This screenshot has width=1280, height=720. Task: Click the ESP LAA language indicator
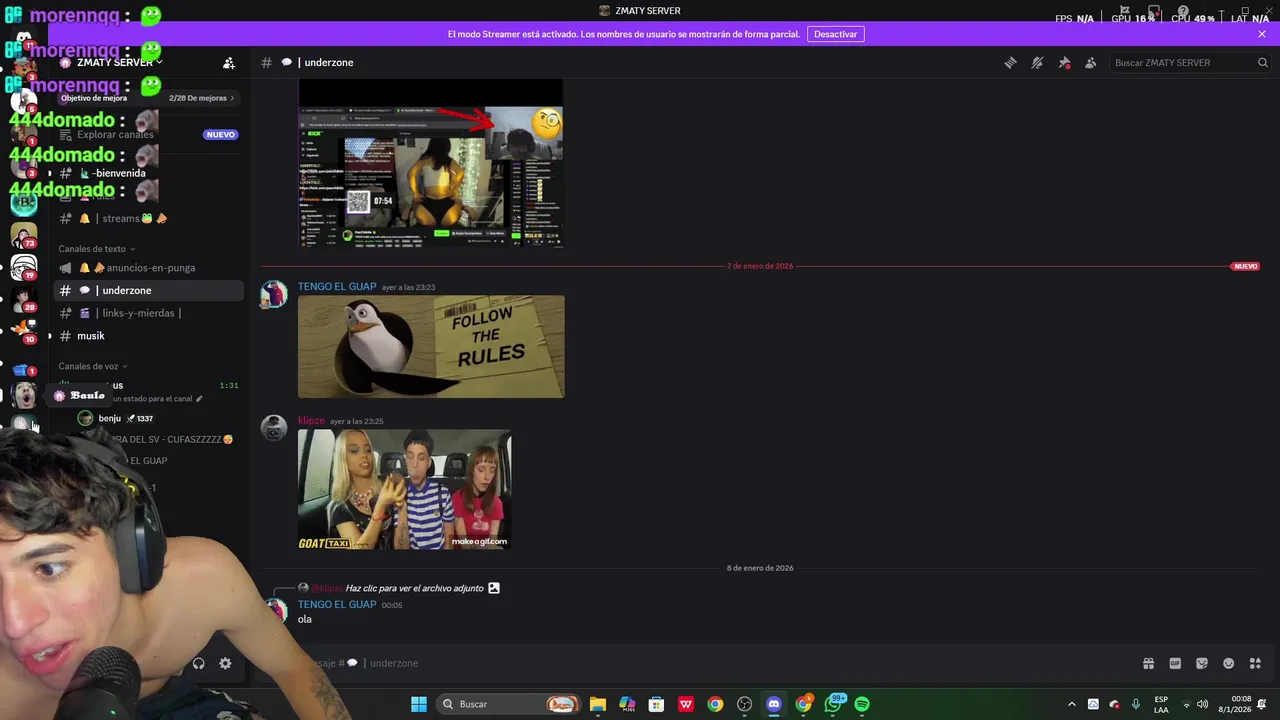(1161, 704)
